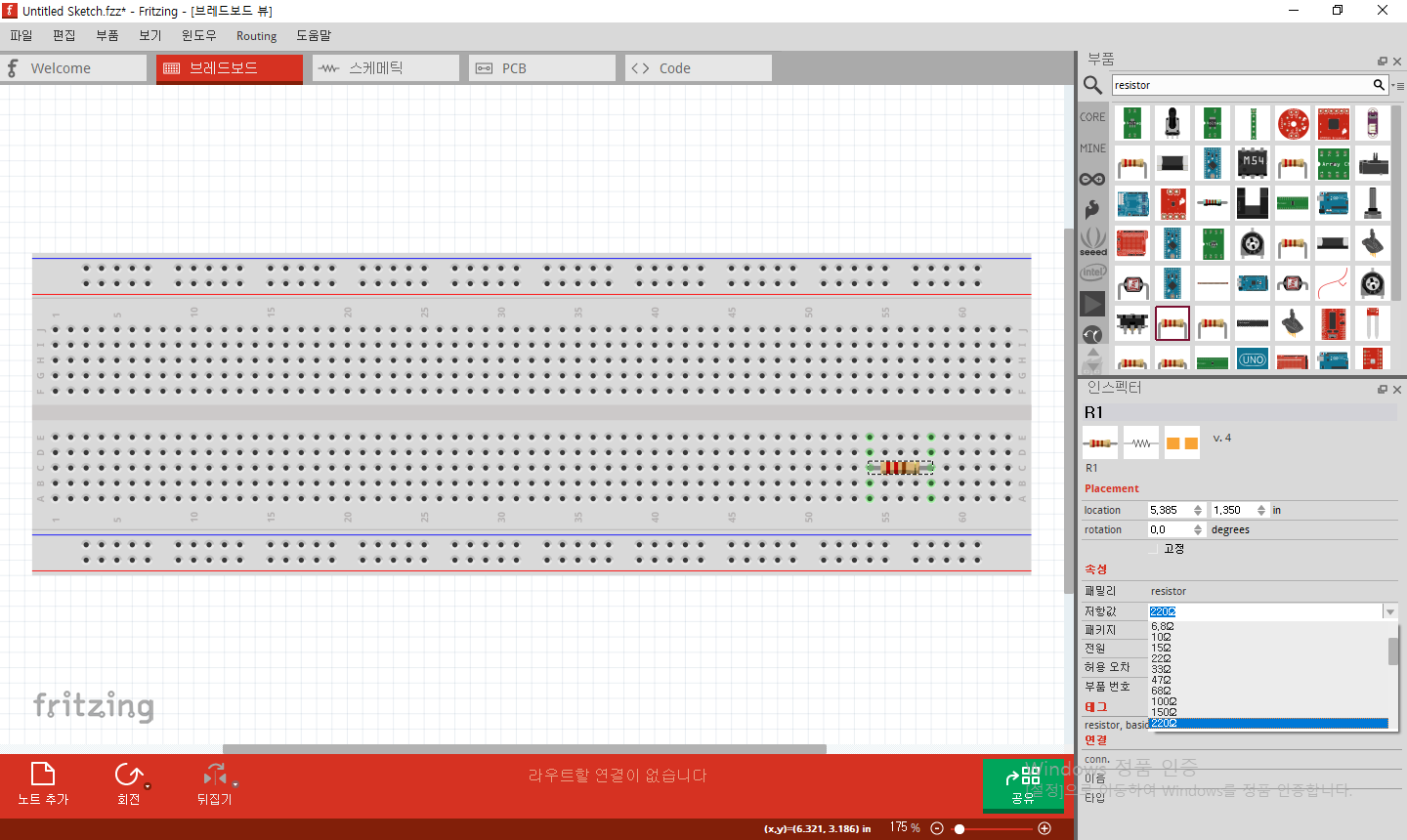Select the M54 chip part thumbnail
This screenshot has width=1407, height=840.
[1253, 162]
